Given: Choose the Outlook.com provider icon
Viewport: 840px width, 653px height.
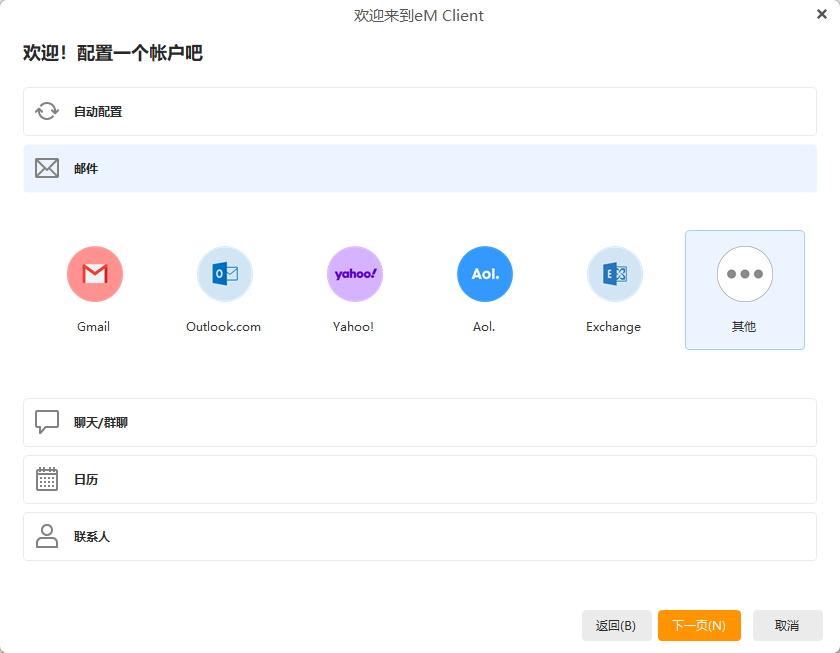Looking at the screenshot, I should (225, 274).
